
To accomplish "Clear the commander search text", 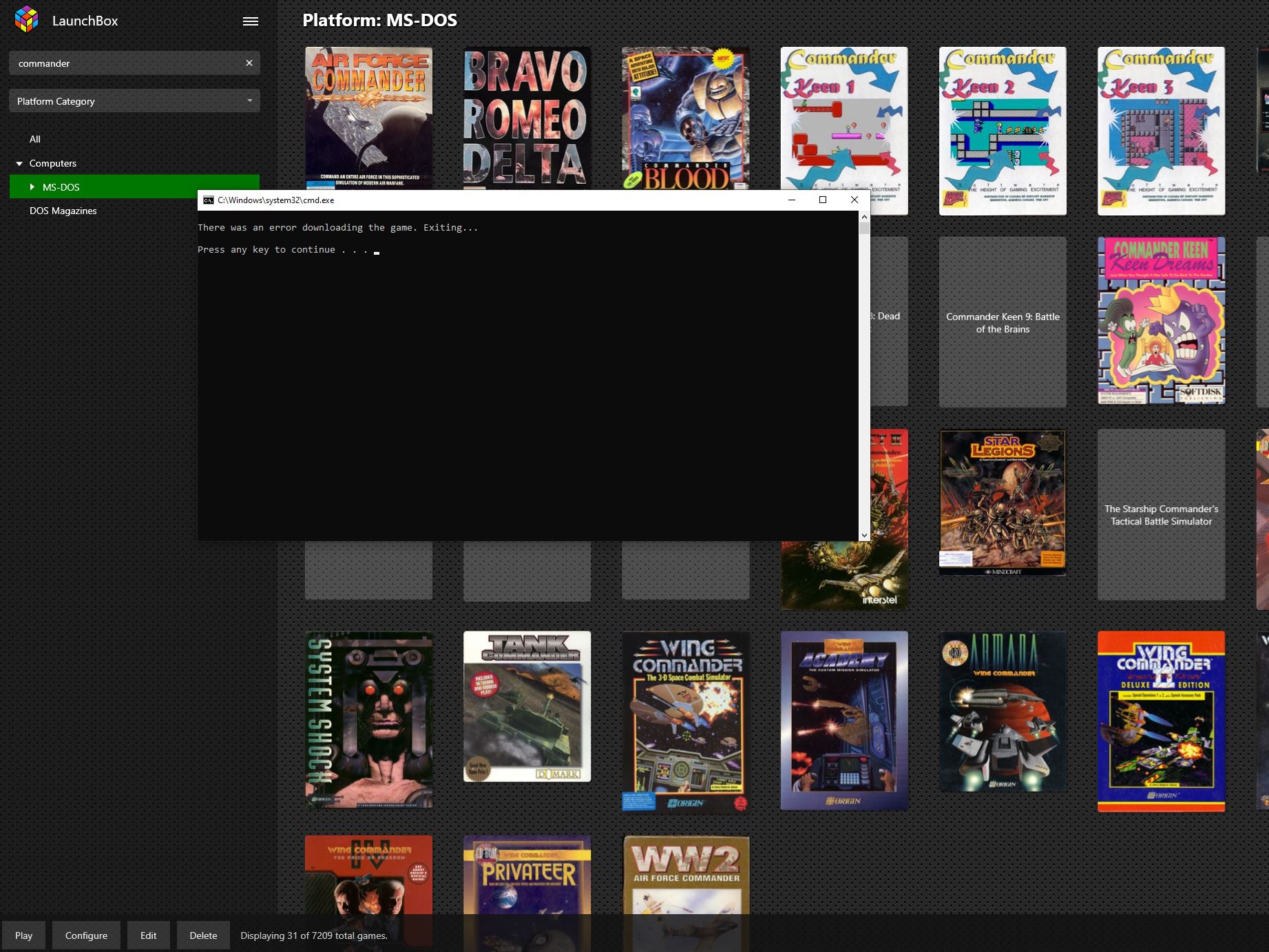I will pos(249,63).
